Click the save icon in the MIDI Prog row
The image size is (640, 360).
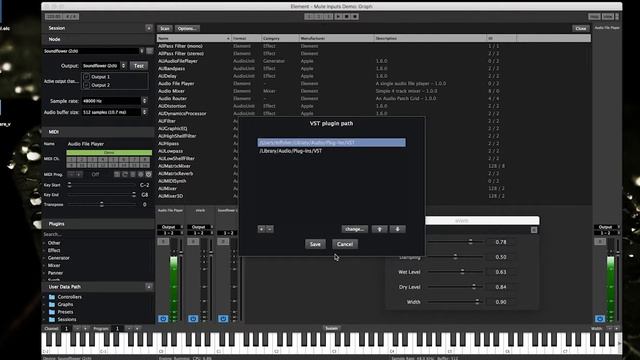point(117,174)
